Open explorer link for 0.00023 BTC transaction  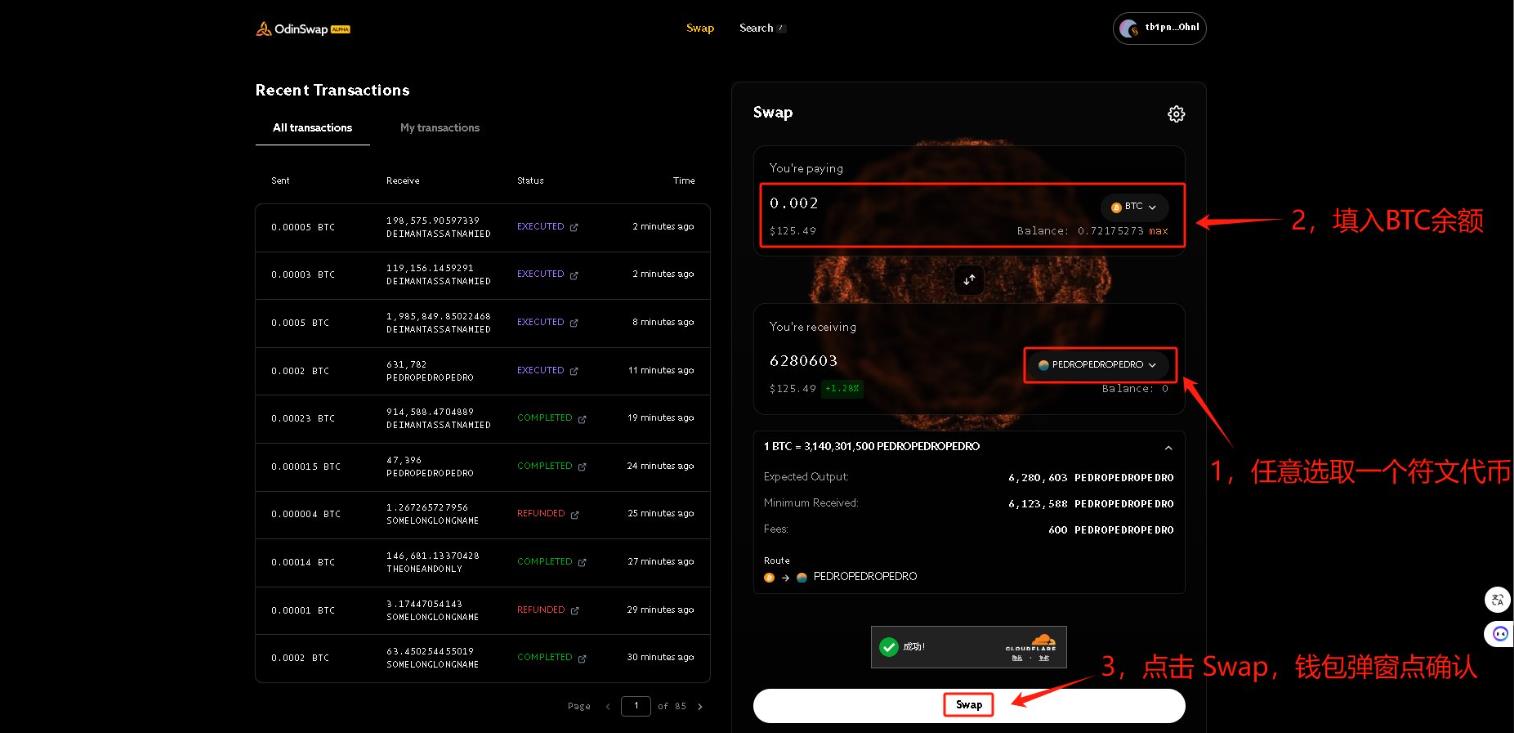click(x=582, y=418)
